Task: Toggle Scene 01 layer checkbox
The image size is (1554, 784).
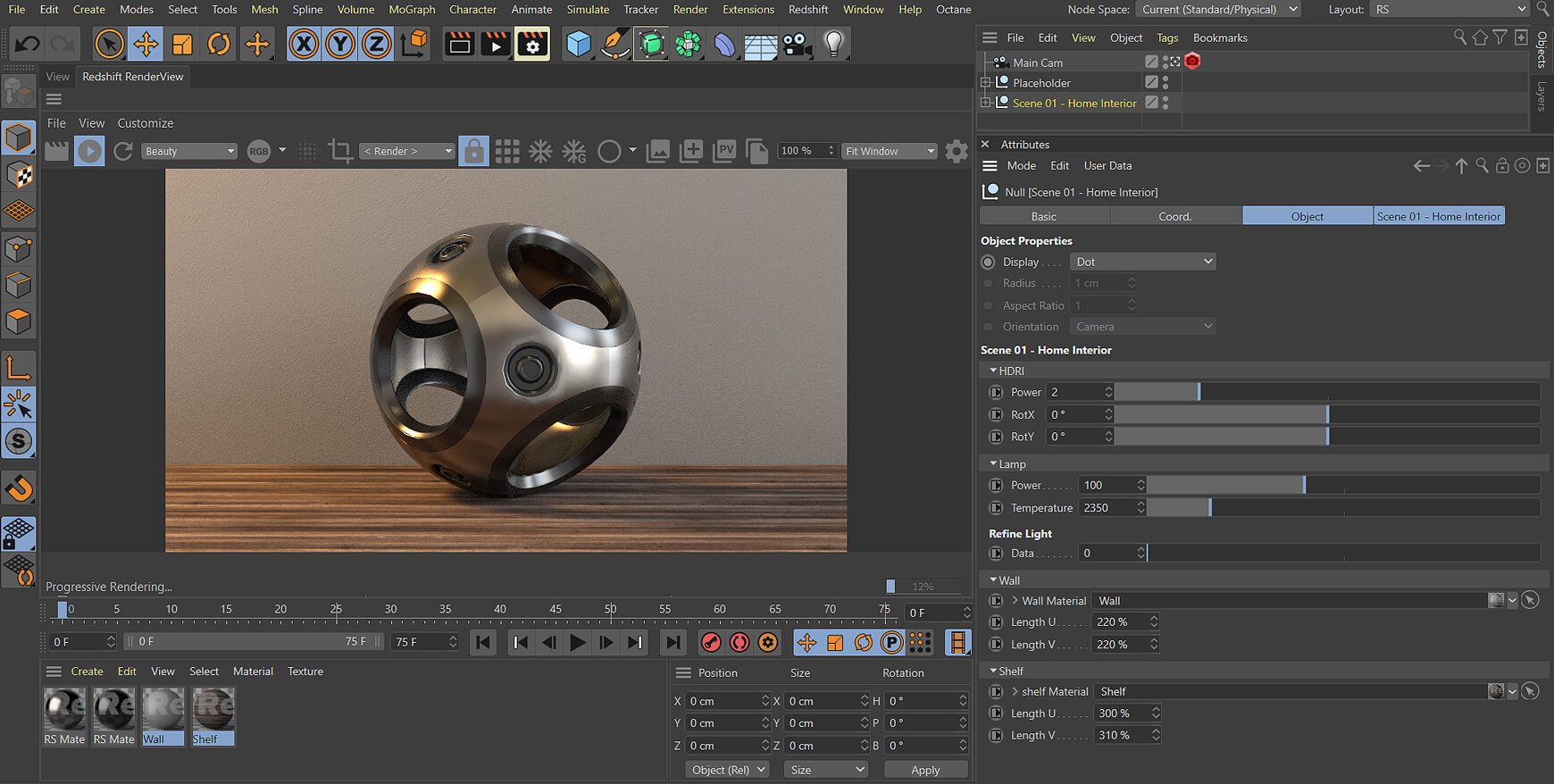Action: pos(1151,103)
